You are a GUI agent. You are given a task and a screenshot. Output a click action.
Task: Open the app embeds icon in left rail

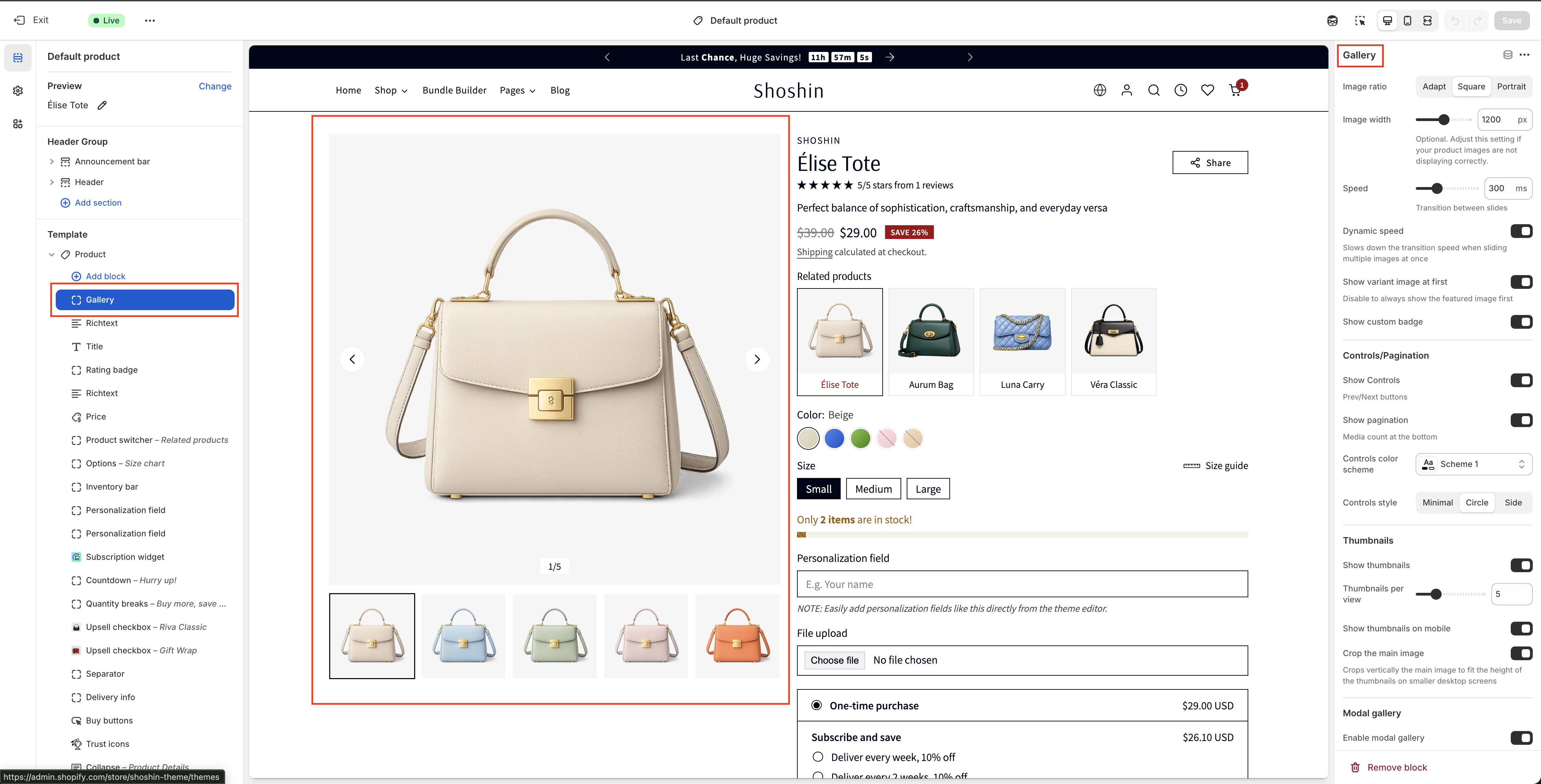pos(18,124)
